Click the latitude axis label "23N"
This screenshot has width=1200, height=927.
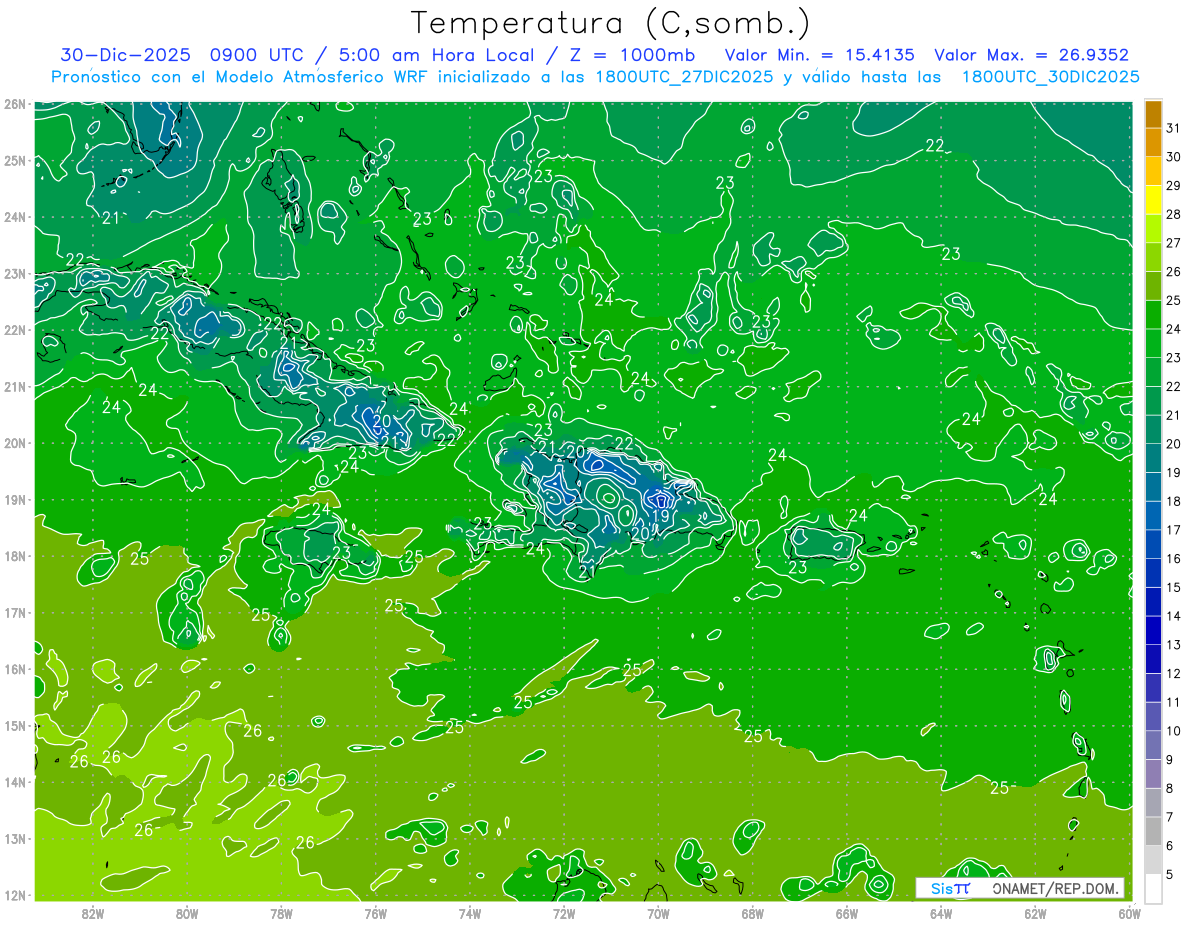point(15,273)
